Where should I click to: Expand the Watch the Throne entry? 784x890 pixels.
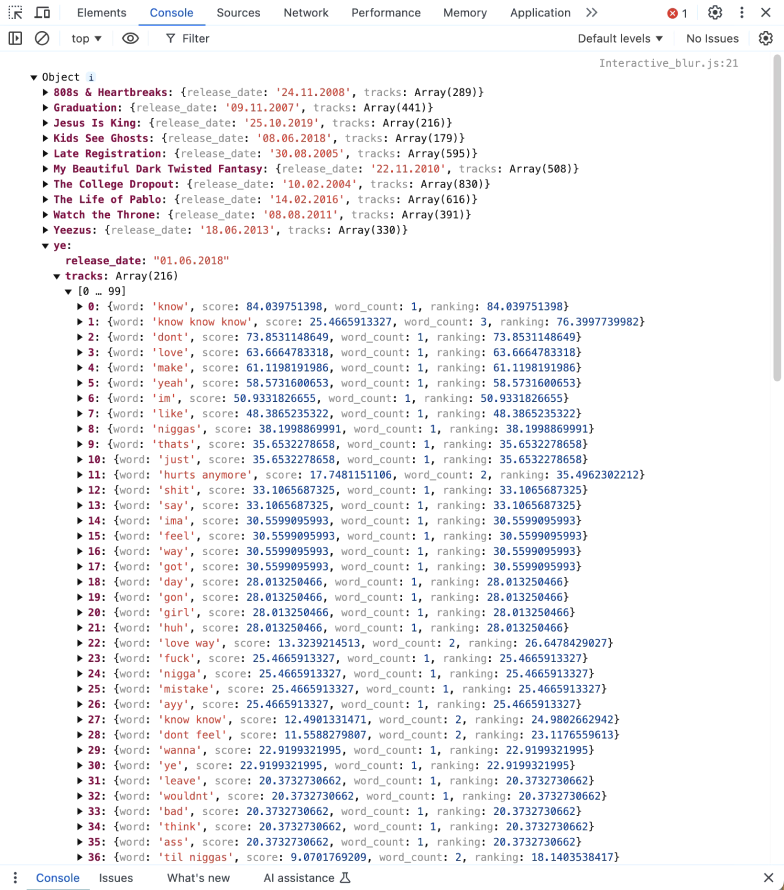[45, 215]
